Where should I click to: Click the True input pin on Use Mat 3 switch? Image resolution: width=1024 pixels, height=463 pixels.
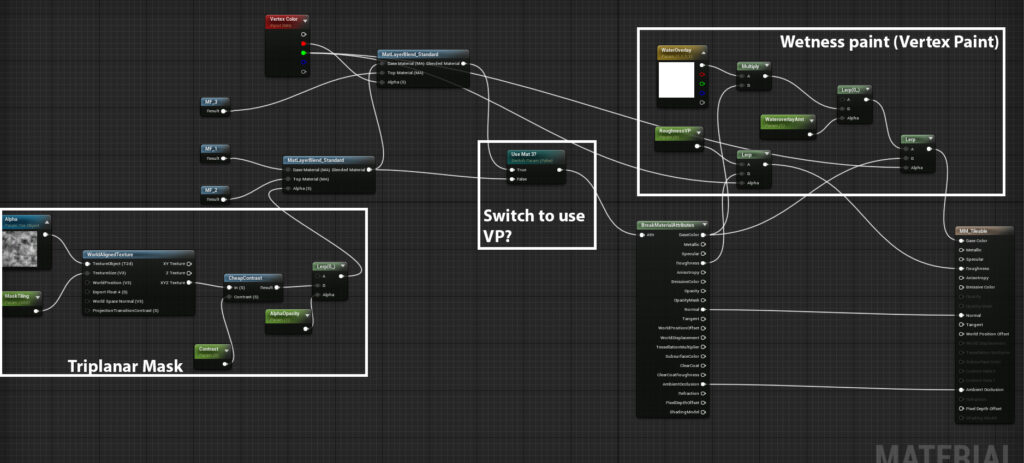pos(511,170)
